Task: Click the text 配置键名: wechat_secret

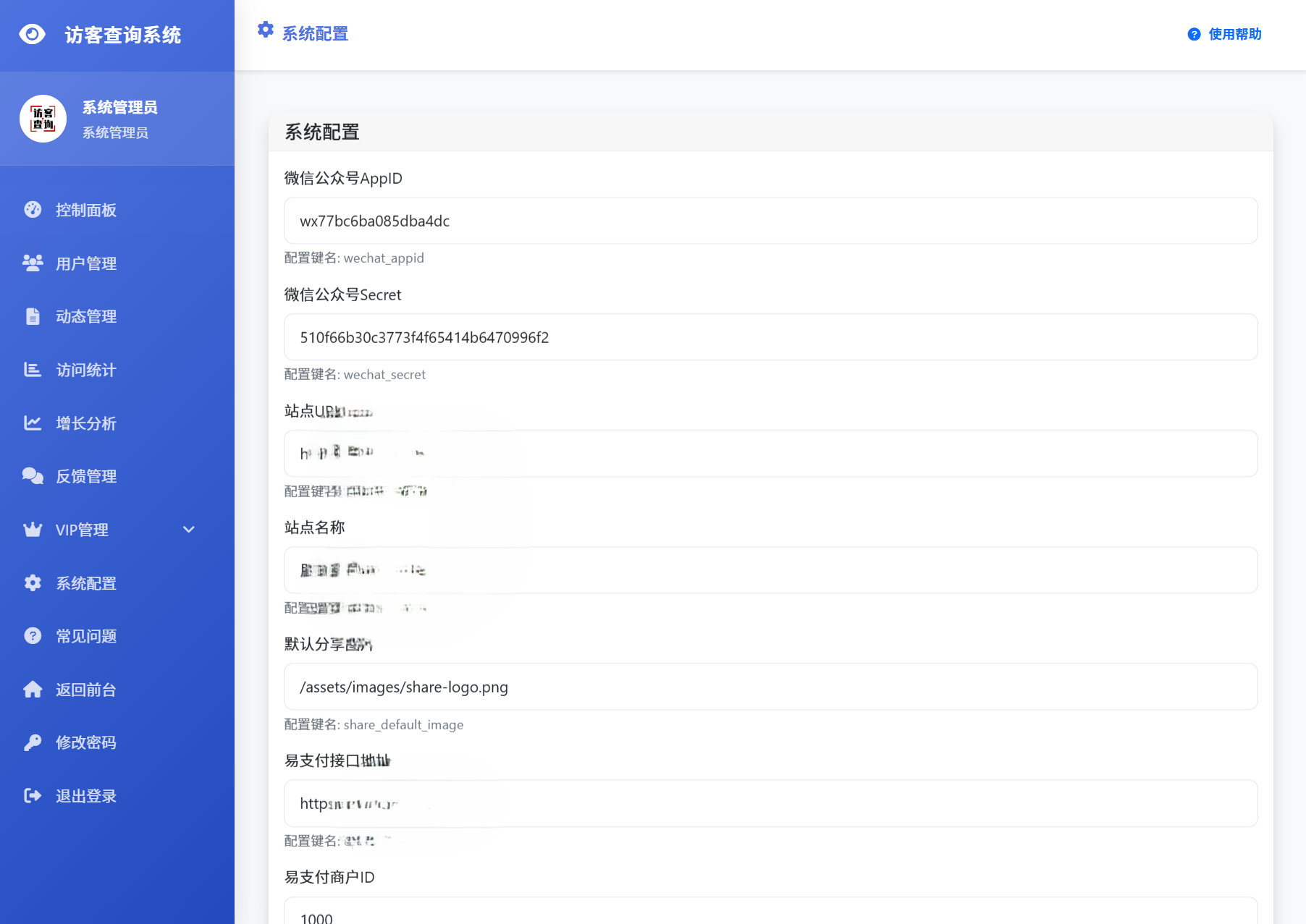Action: (355, 375)
